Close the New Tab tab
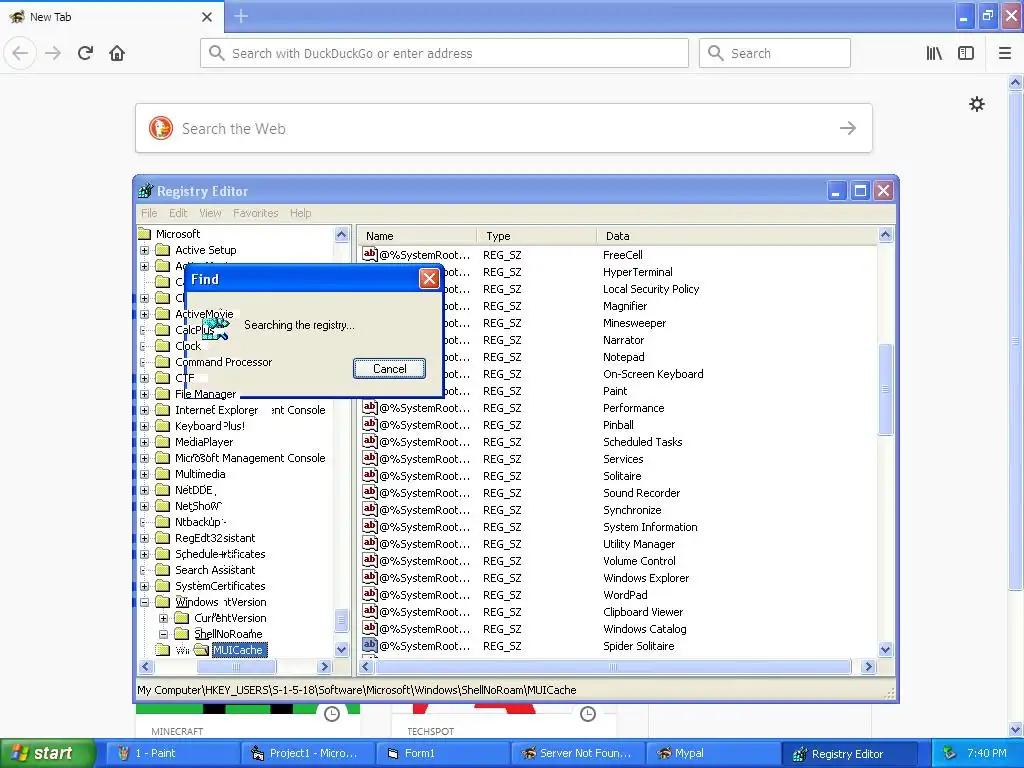Viewport: 1024px width, 768px height. click(x=207, y=17)
